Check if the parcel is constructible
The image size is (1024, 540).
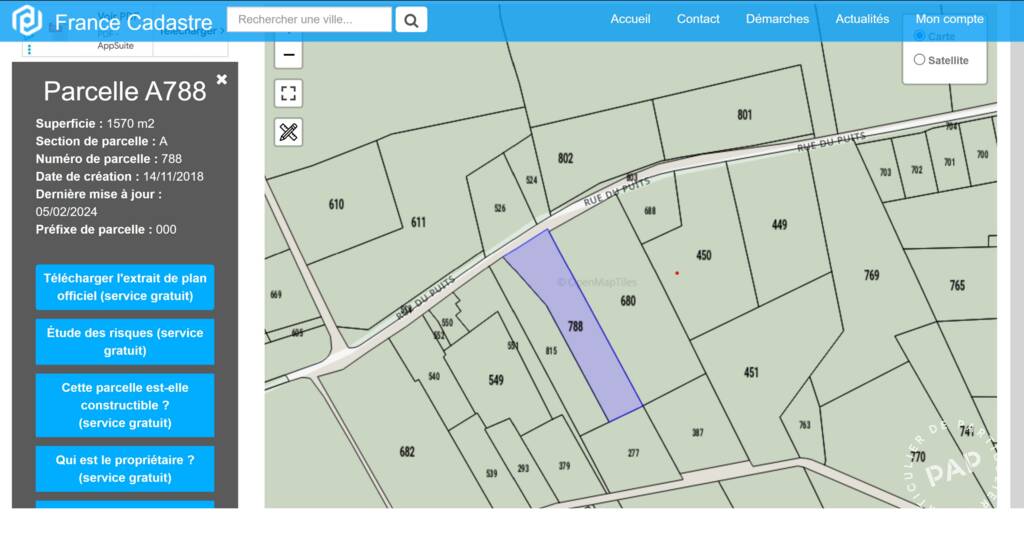(125, 405)
